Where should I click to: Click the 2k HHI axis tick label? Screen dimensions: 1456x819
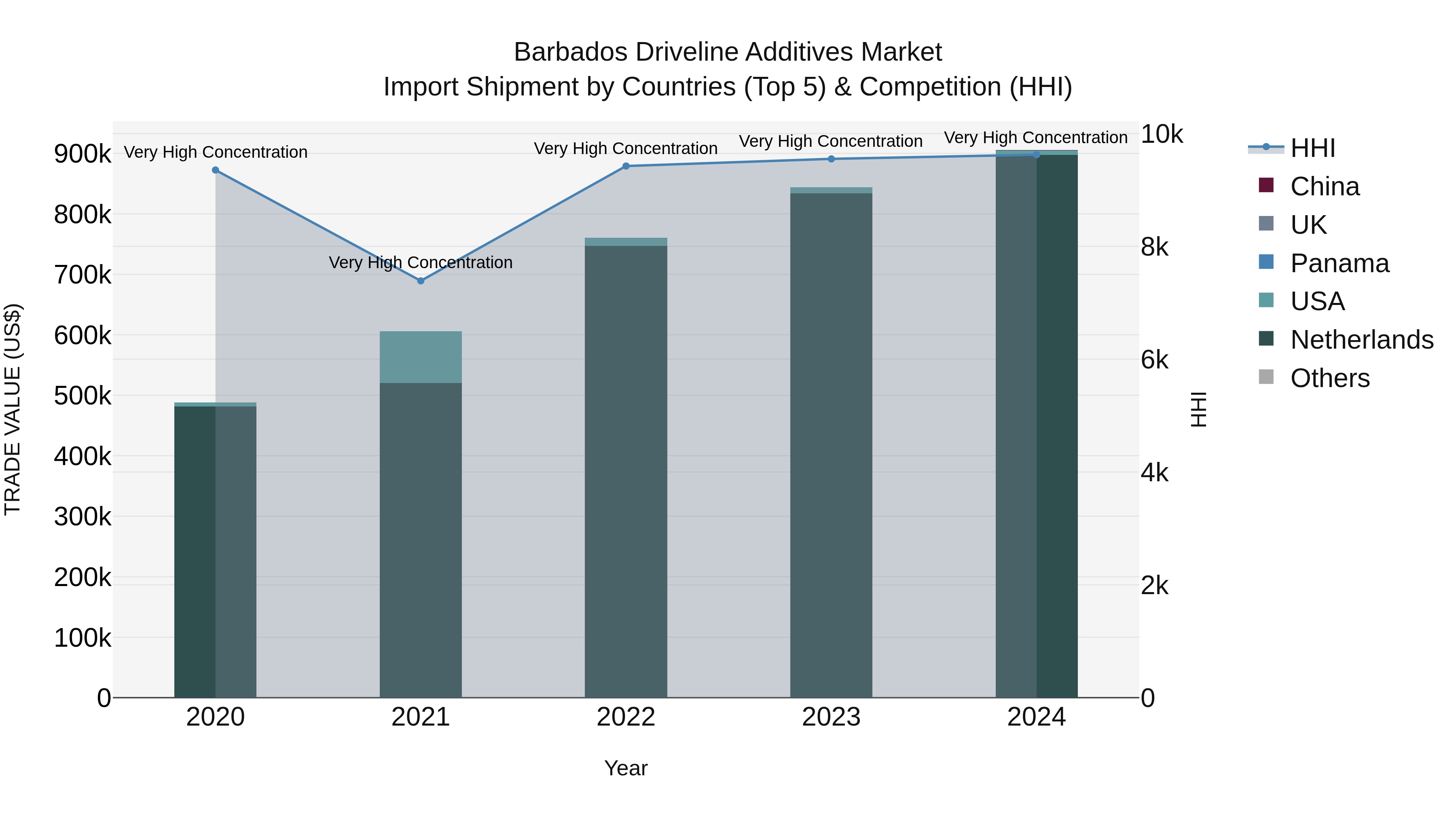pyautogui.click(x=1154, y=586)
